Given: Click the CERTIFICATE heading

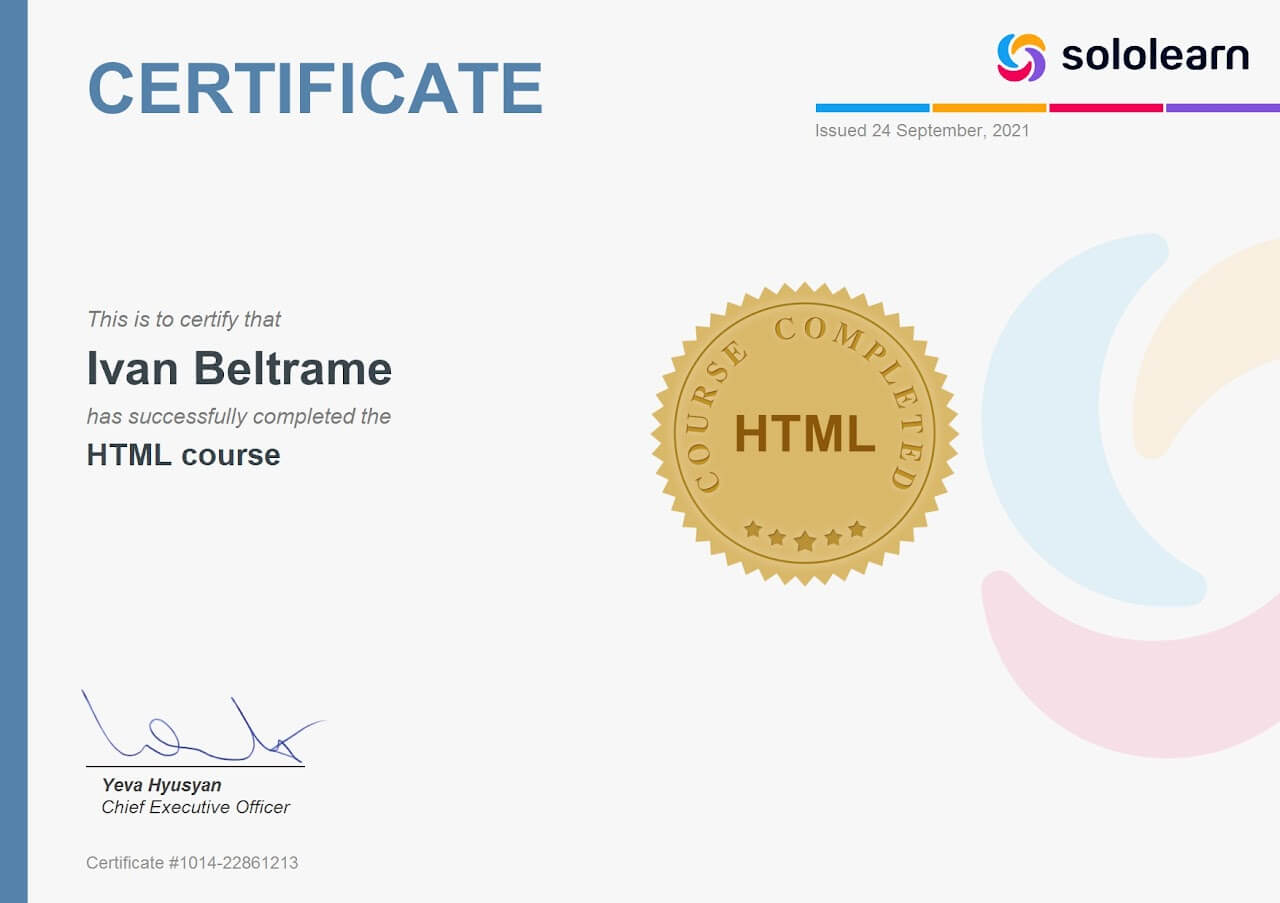Looking at the screenshot, I should point(313,88).
